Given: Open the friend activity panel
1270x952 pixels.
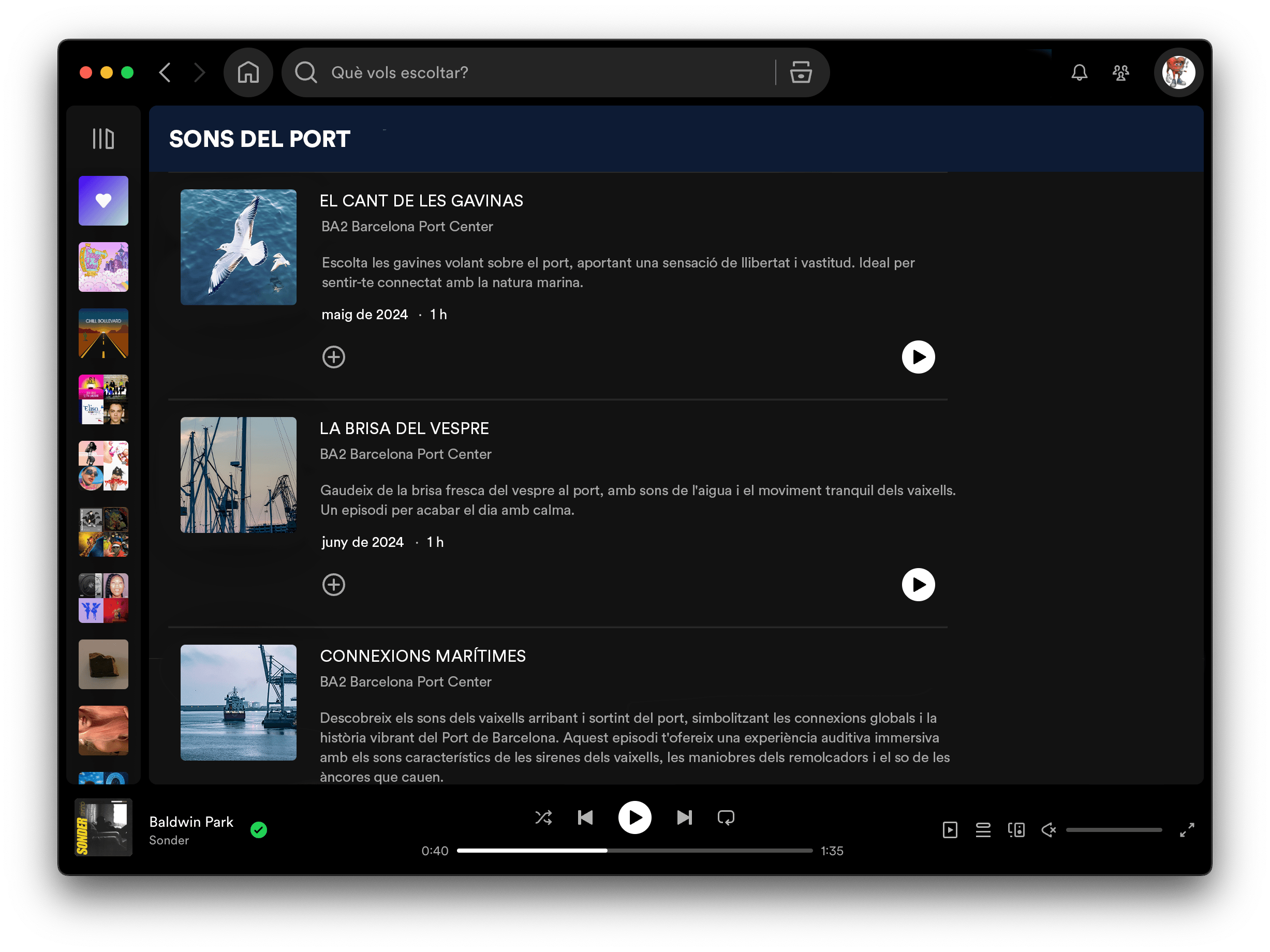Looking at the screenshot, I should pos(1121,72).
